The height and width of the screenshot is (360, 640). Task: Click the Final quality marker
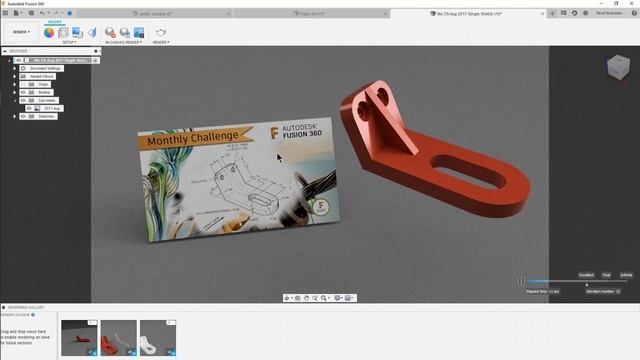pos(607,275)
